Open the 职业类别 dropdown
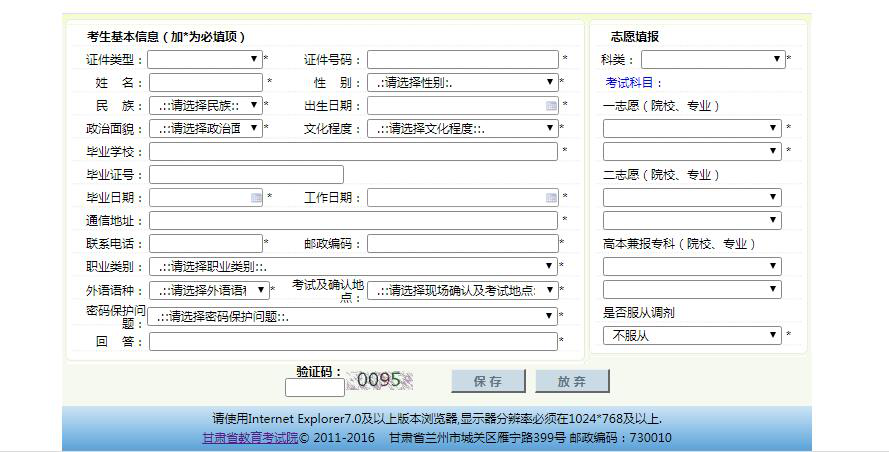The height and width of the screenshot is (452, 889). (353, 266)
